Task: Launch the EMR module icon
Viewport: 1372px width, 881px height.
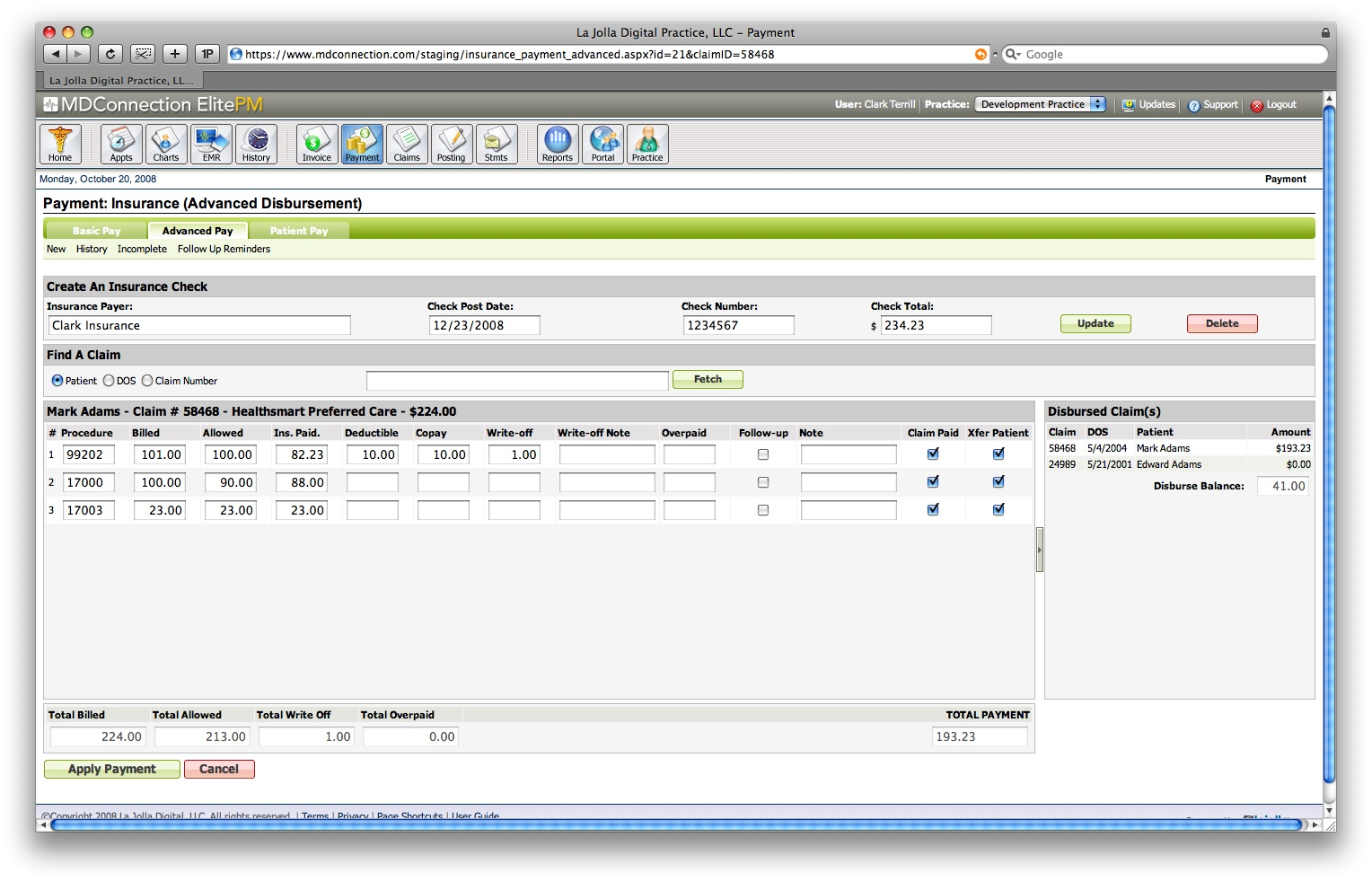Action: pos(211,144)
